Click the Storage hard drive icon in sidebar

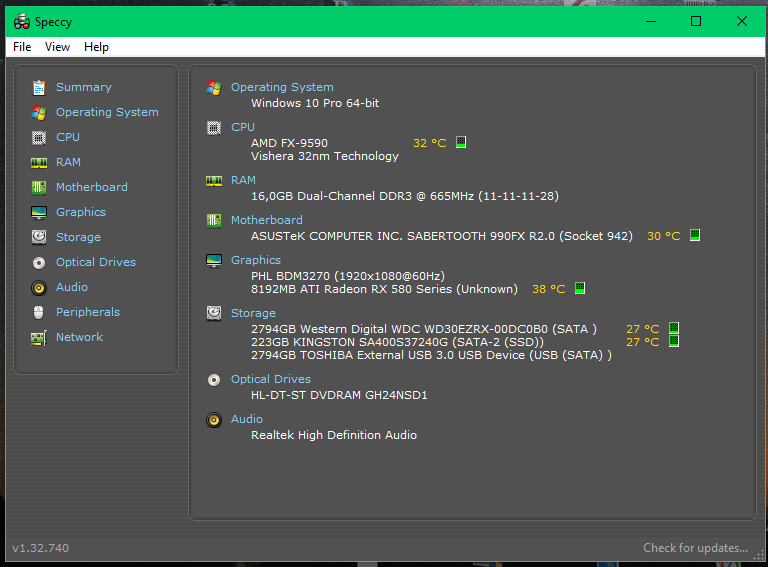point(39,237)
